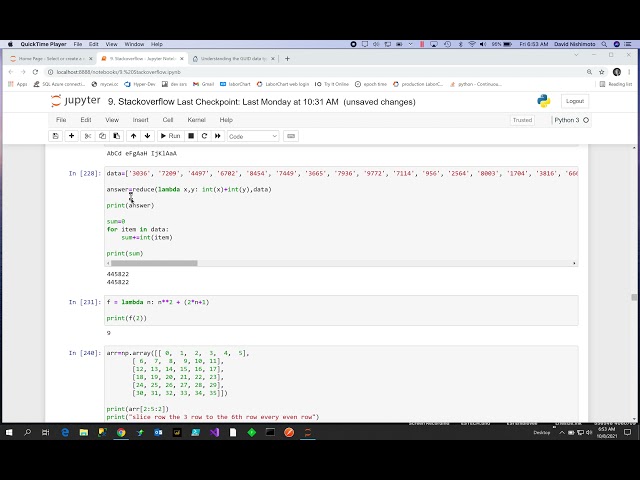This screenshot has width=640, height=480.
Task: Open Task View on the taskbar
Action: point(46,432)
